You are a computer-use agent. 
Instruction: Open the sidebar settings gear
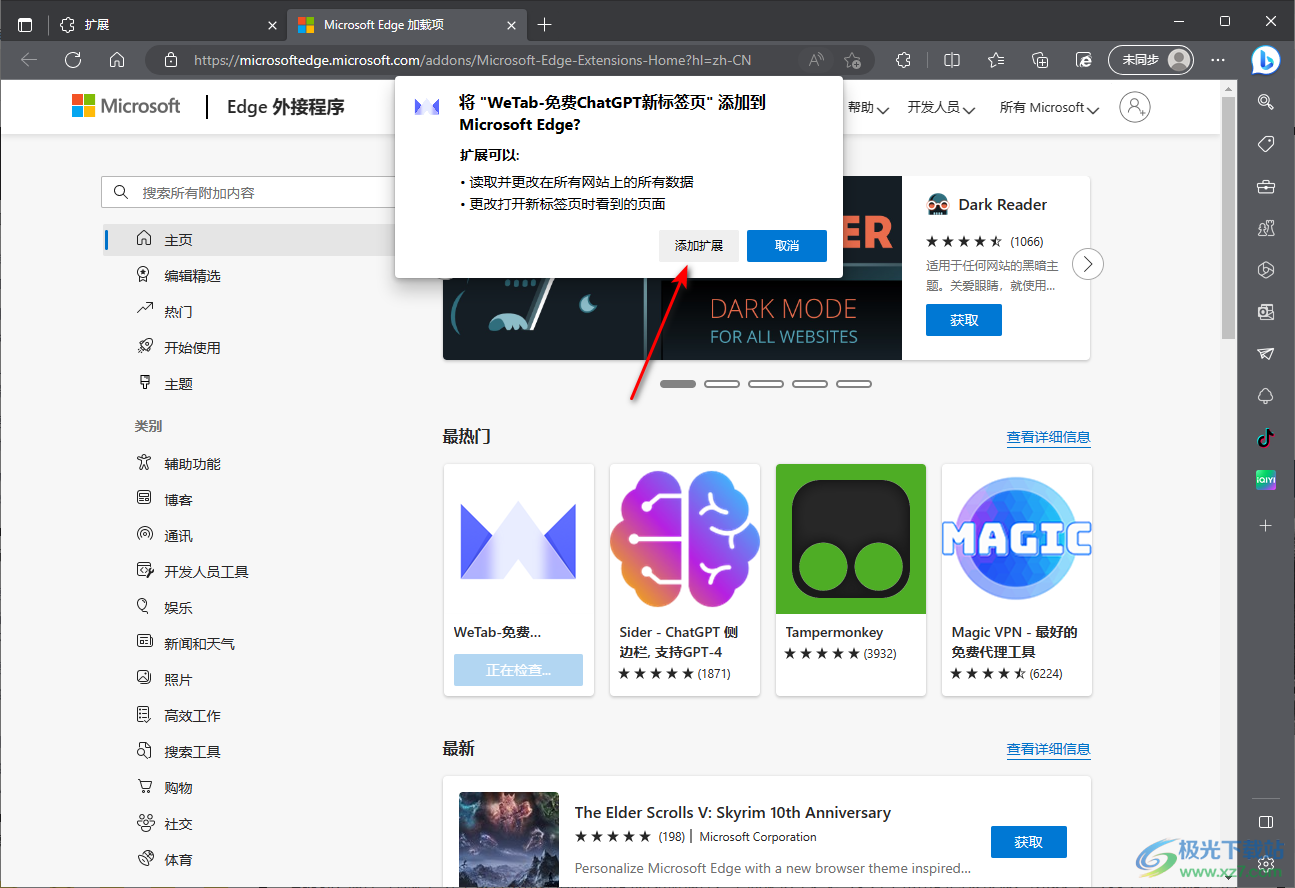pyautogui.click(x=1265, y=862)
